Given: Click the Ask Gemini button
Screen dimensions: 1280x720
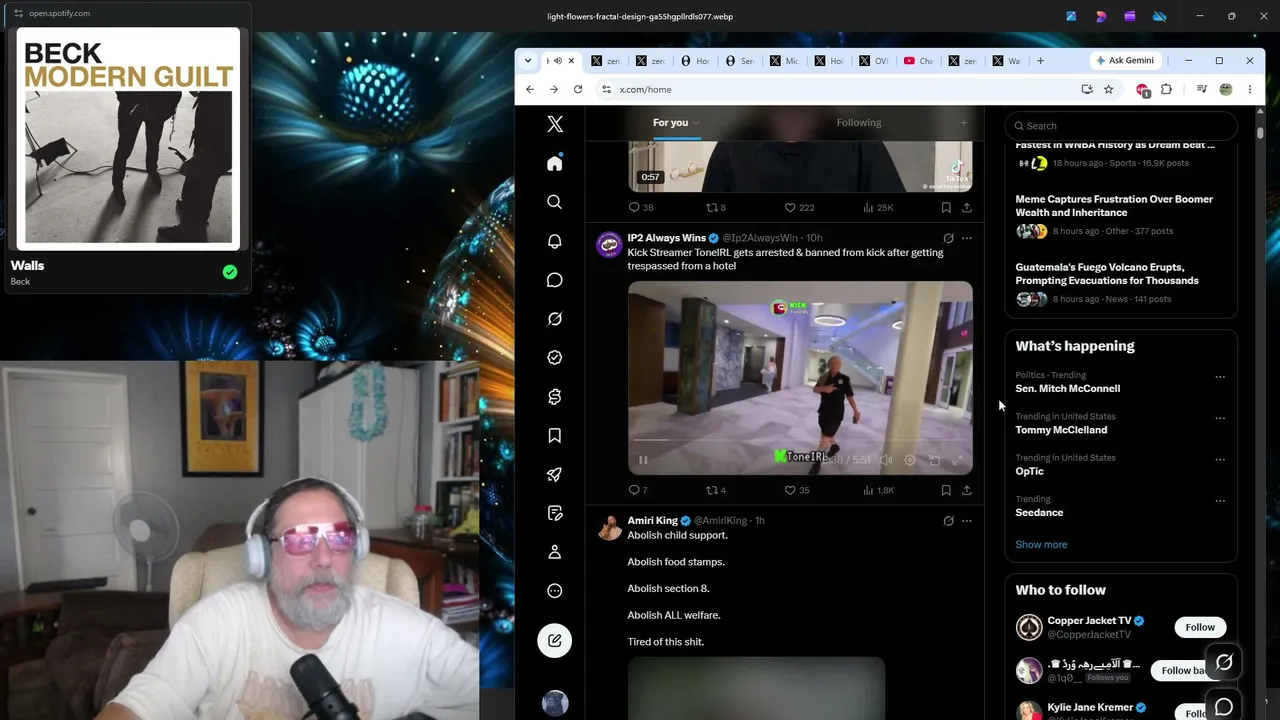Looking at the screenshot, I should click(1125, 61).
